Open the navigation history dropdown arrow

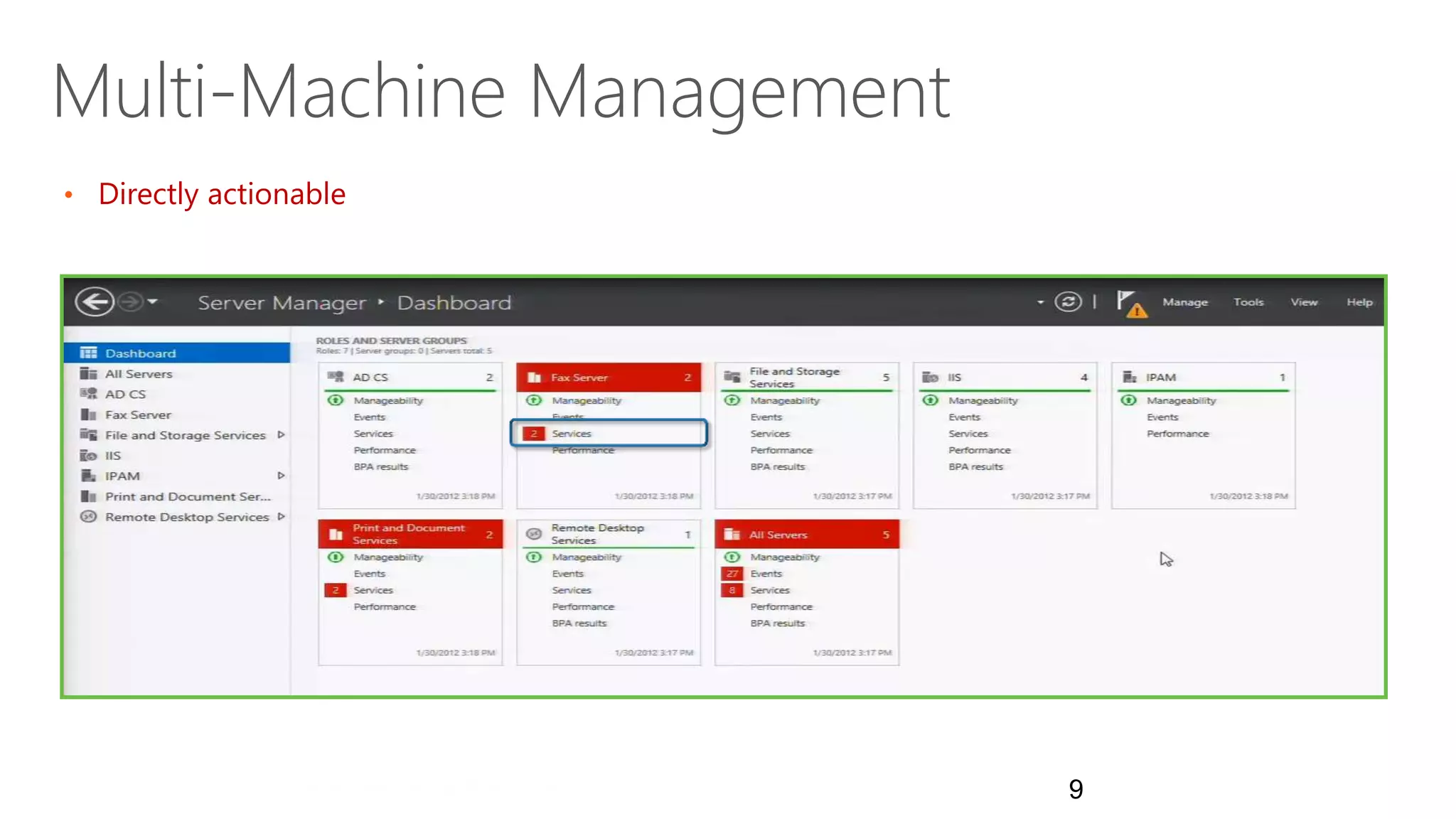coord(152,302)
